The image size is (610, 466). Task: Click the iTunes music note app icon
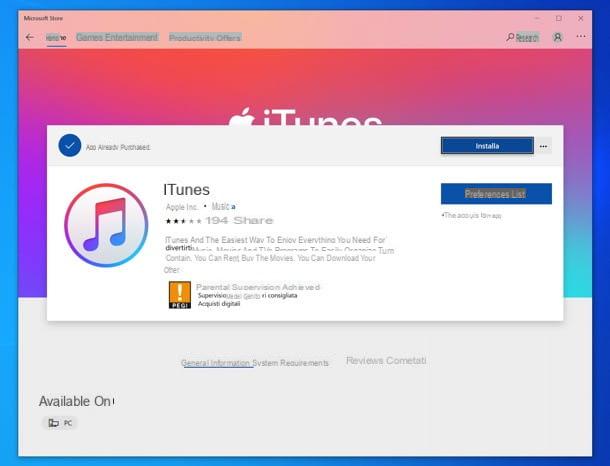106,225
